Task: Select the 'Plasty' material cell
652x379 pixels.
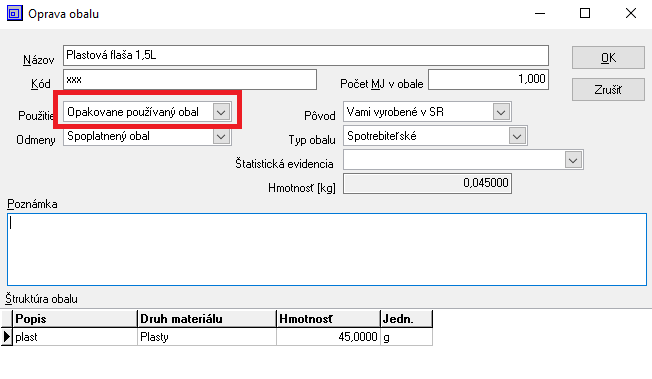Action: click(207, 337)
